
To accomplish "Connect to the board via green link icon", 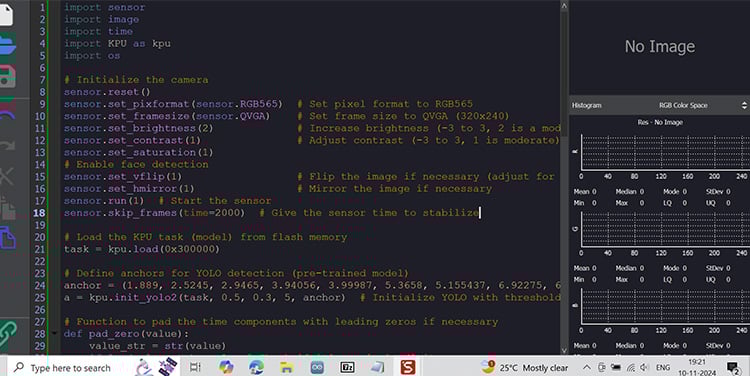I will tap(7, 334).
